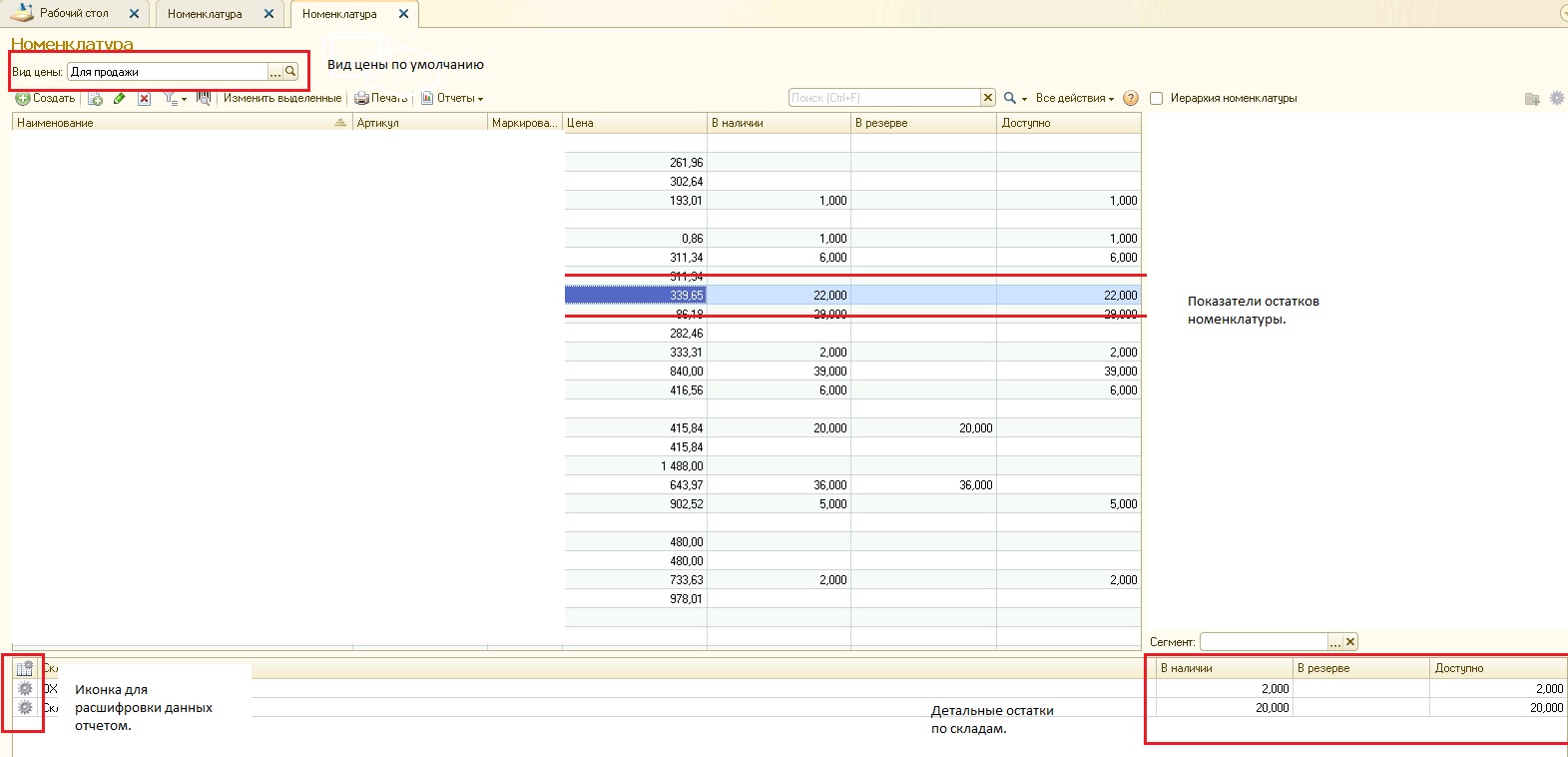1568x757 pixels.
Task: Click the Маркирова... column header
Action: point(525,123)
